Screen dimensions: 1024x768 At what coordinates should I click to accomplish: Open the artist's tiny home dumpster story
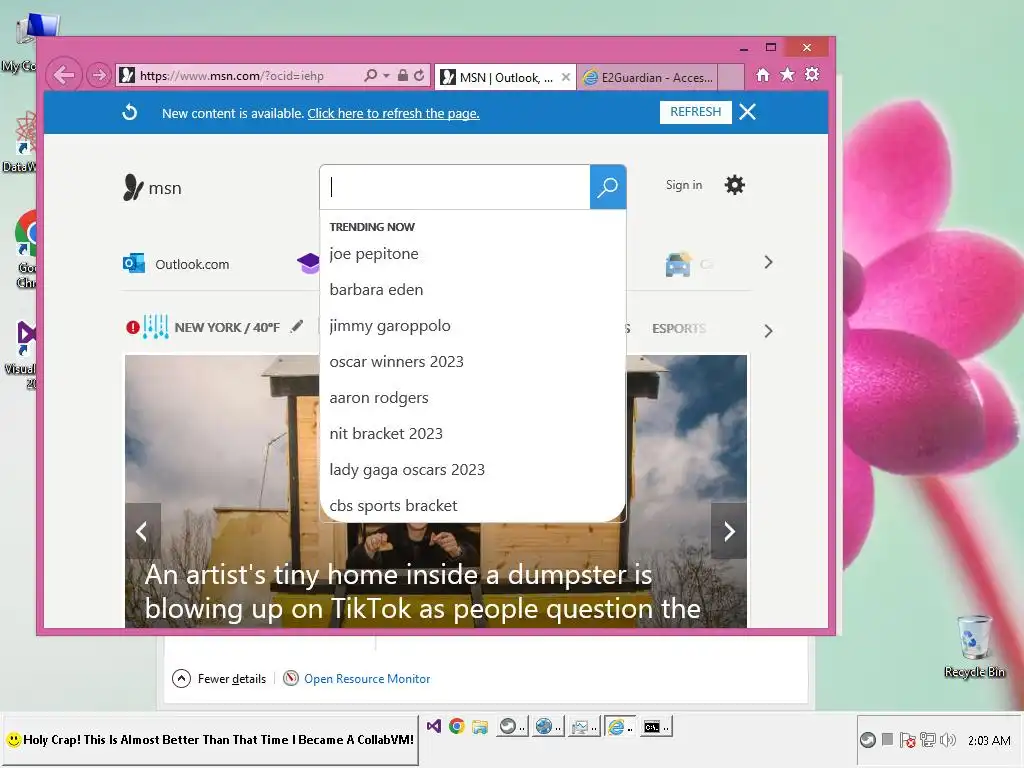point(423,592)
